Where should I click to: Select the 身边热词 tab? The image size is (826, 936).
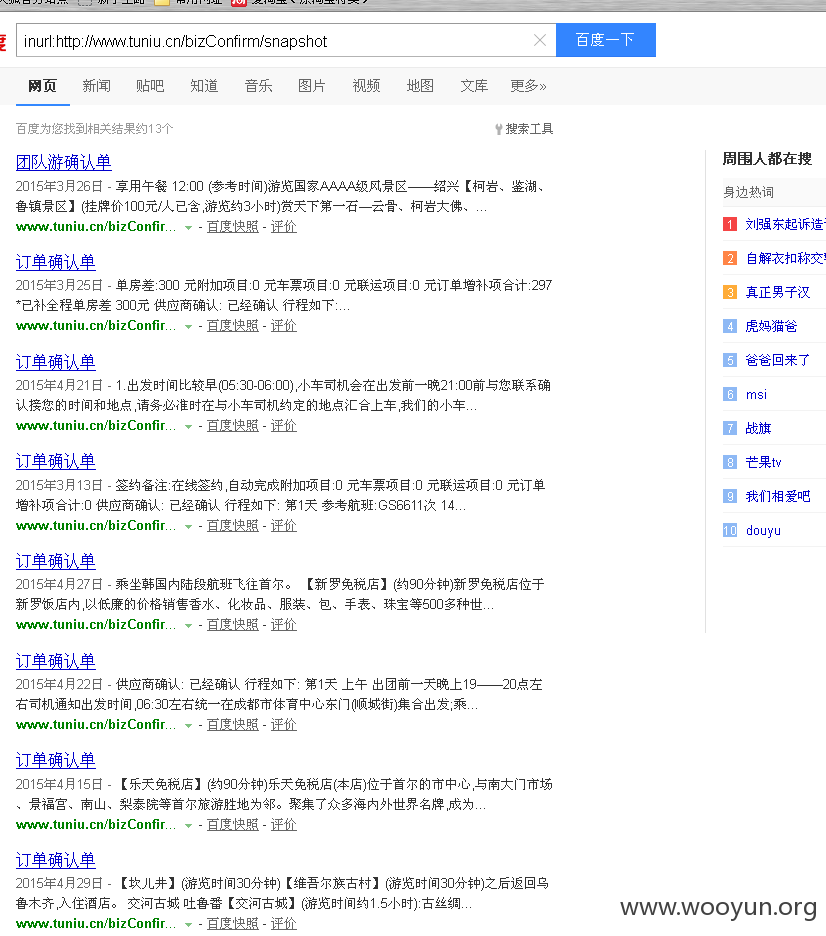coord(748,192)
